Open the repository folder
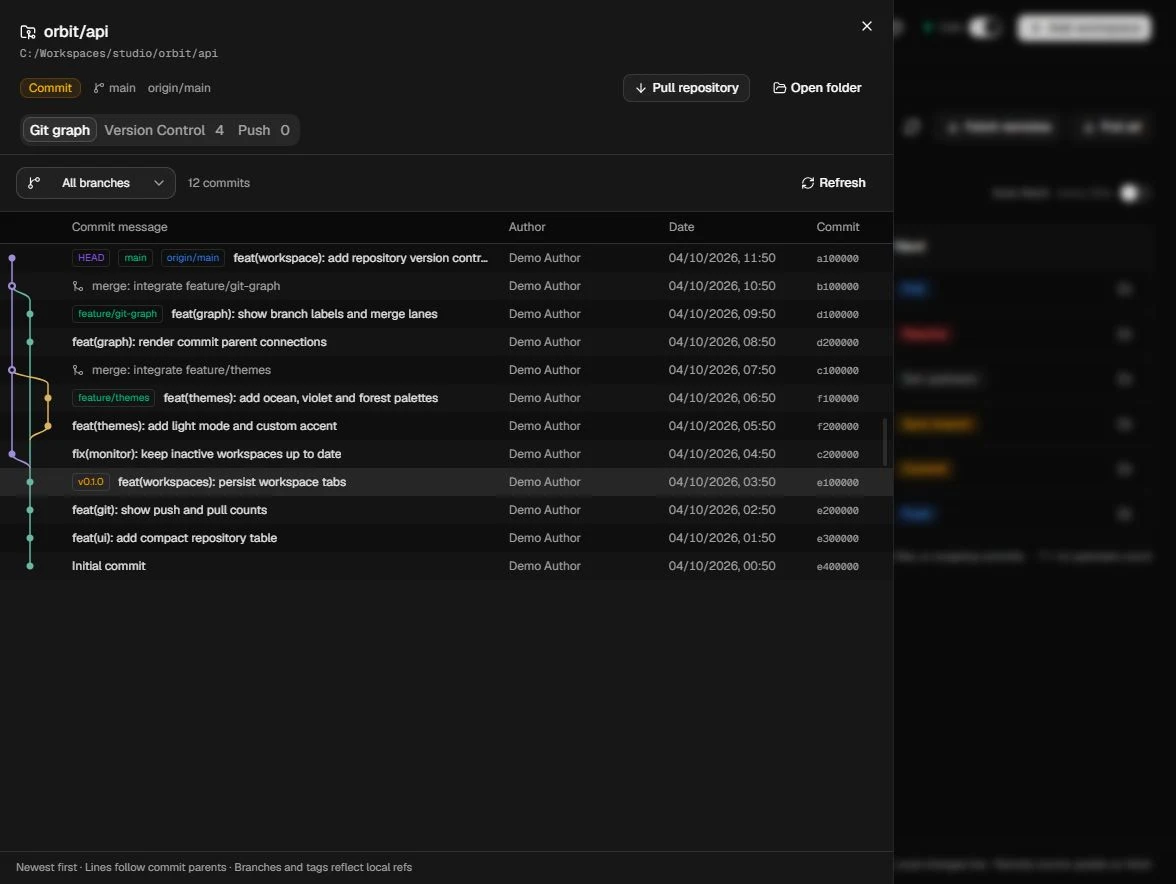1176x884 pixels. 818,88
